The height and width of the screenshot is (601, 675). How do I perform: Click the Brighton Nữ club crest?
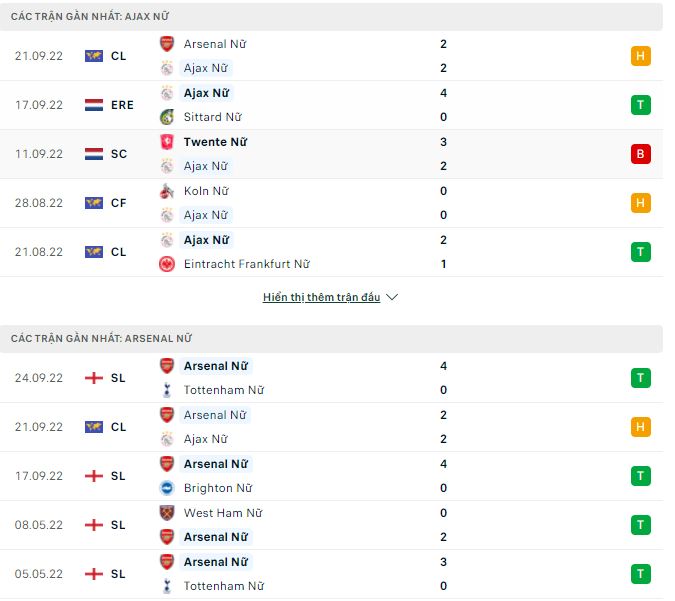[x=167, y=488]
